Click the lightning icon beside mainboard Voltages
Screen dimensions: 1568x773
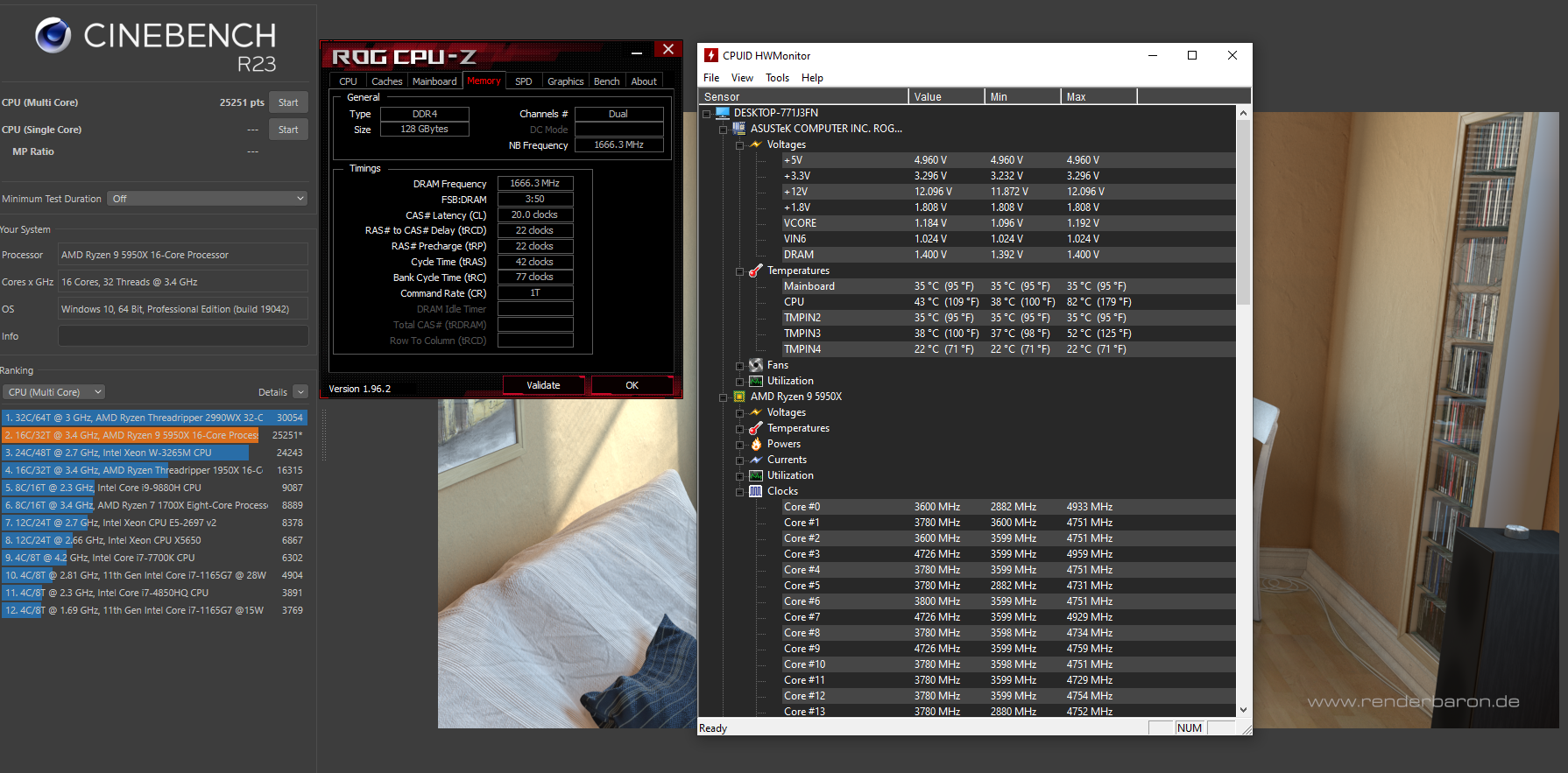click(756, 144)
